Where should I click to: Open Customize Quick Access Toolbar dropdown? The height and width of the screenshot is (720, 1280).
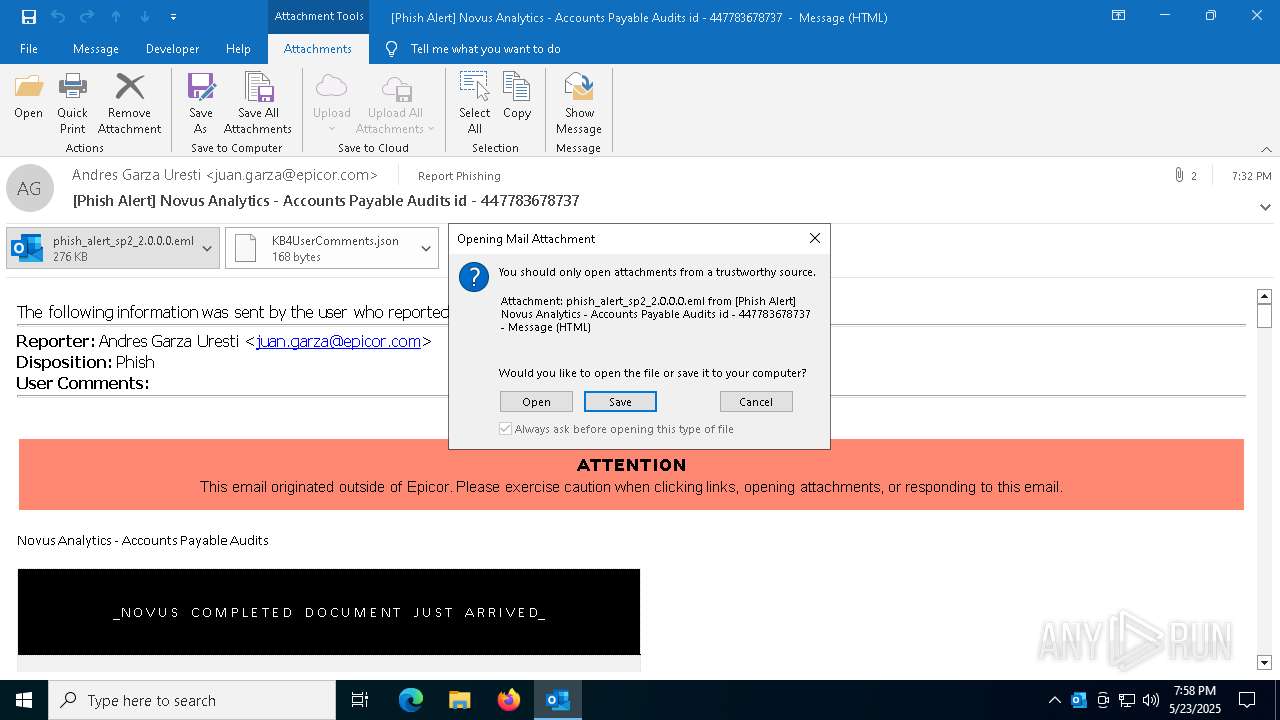[x=174, y=17]
